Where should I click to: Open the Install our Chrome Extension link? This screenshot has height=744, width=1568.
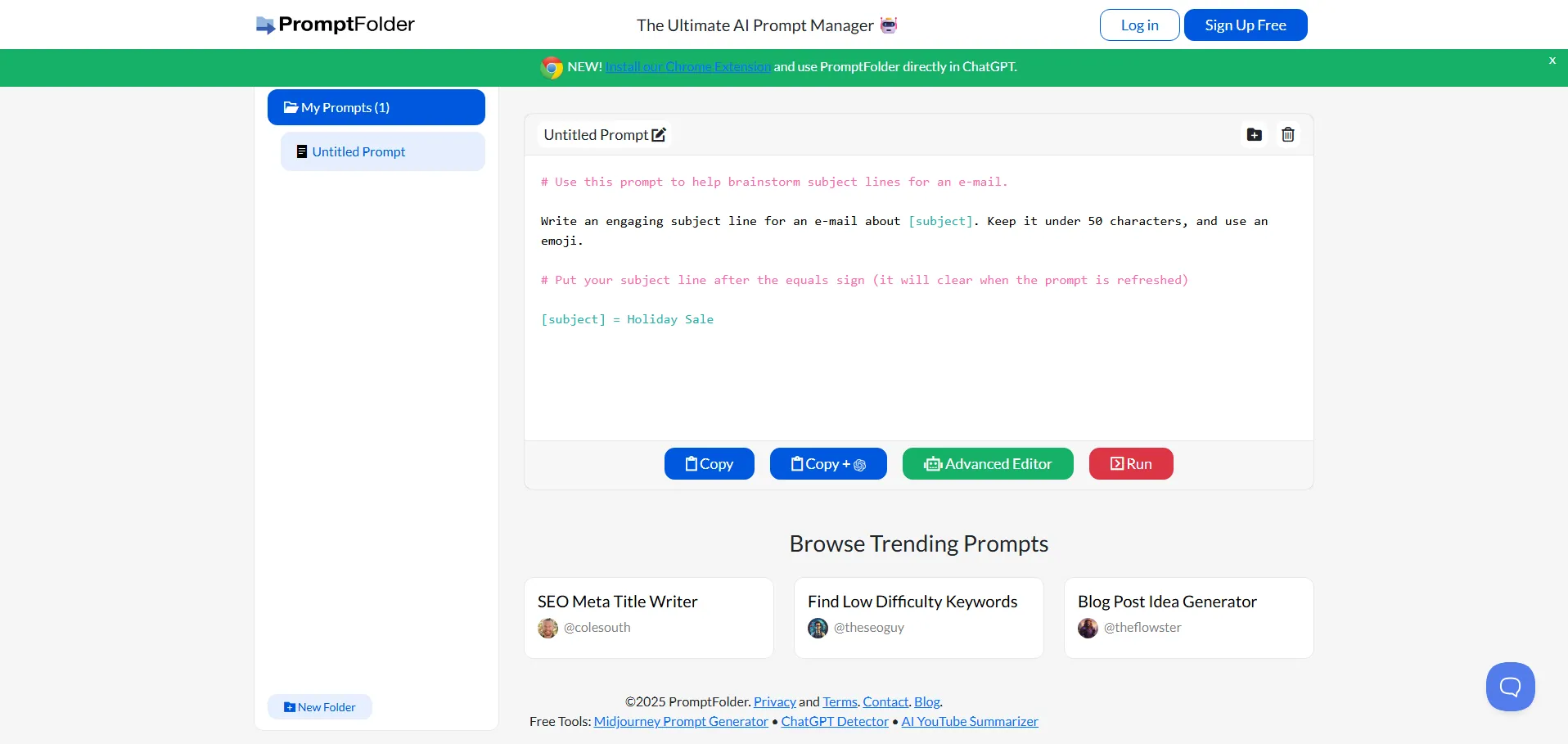pos(687,67)
